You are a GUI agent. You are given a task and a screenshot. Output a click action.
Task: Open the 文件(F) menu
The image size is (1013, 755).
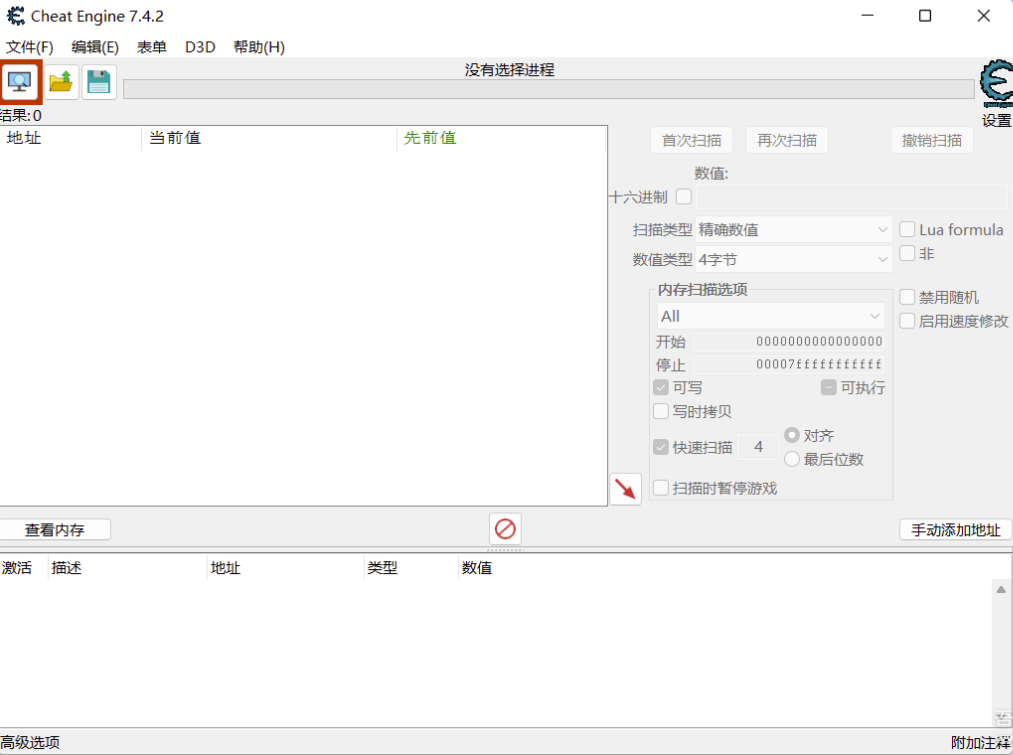click(30, 47)
